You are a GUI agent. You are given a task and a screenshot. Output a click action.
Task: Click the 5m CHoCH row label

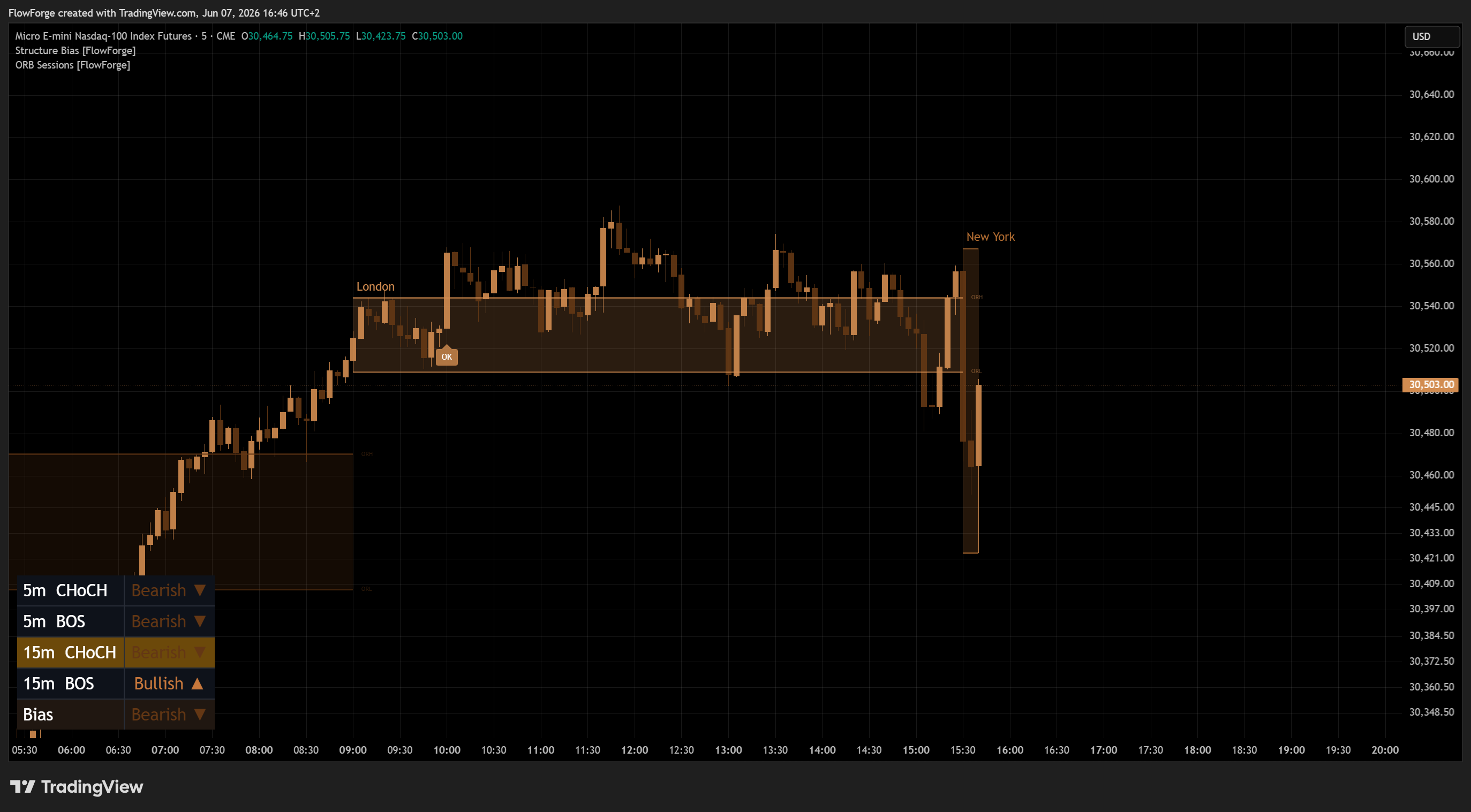[70, 590]
